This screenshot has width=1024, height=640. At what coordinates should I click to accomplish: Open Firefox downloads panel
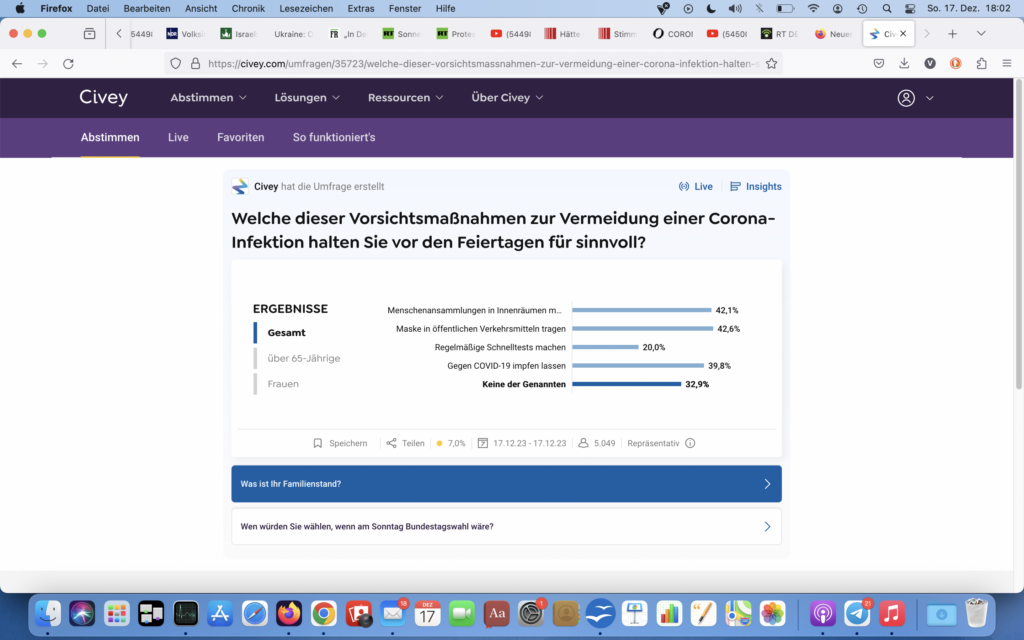[x=904, y=63]
